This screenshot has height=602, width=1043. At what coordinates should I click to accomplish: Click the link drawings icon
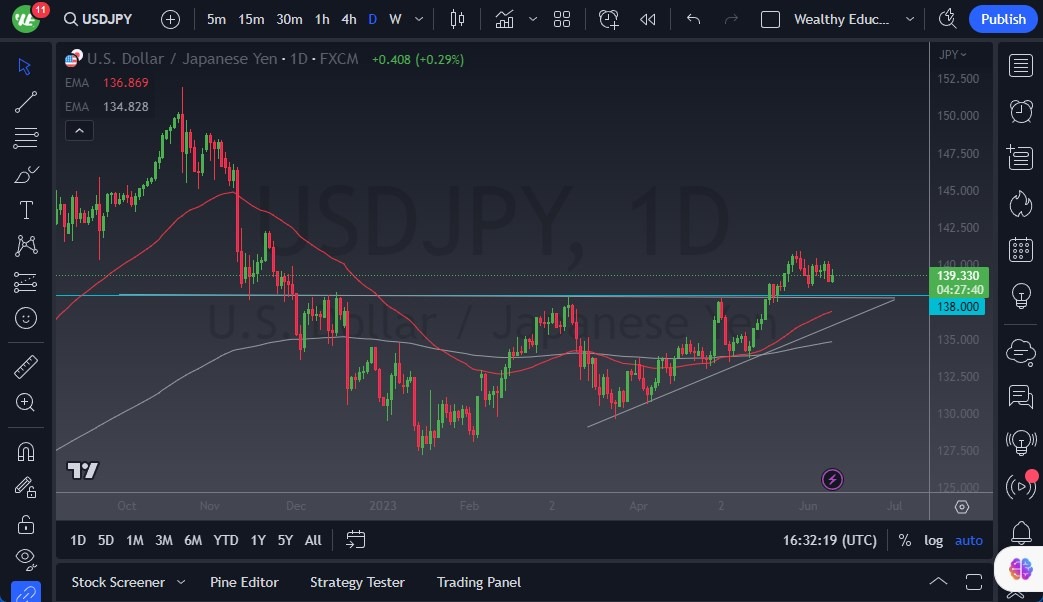pos(25,592)
